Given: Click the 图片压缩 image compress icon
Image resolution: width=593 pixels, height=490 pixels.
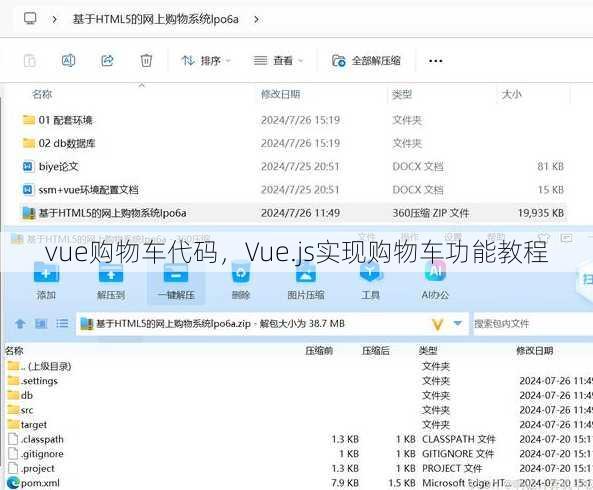Looking at the screenshot, I should point(306,272).
